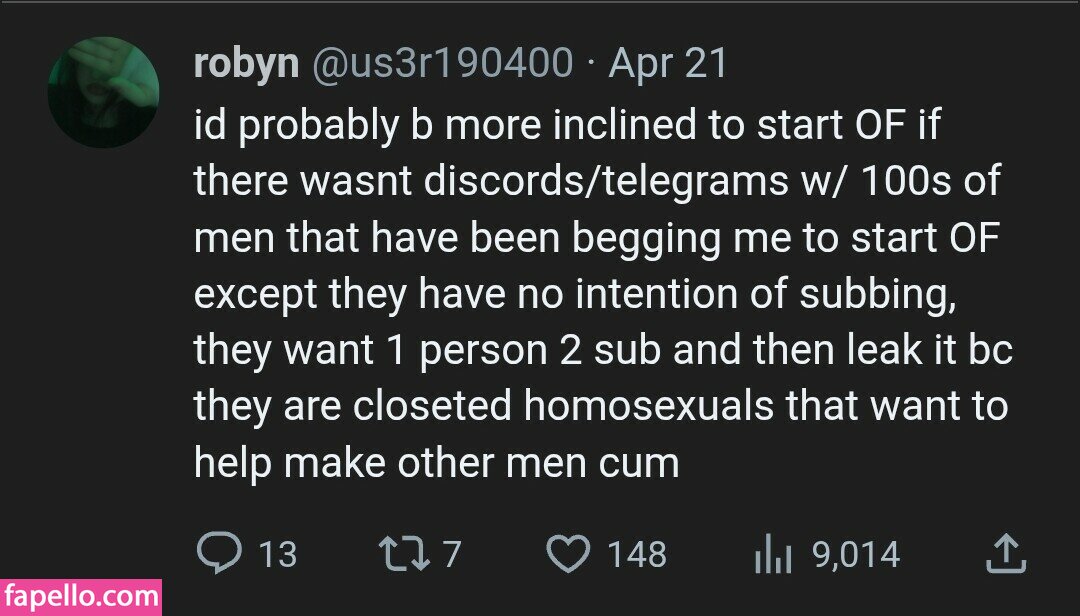Click the display name robyn

click(x=246, y=64)
